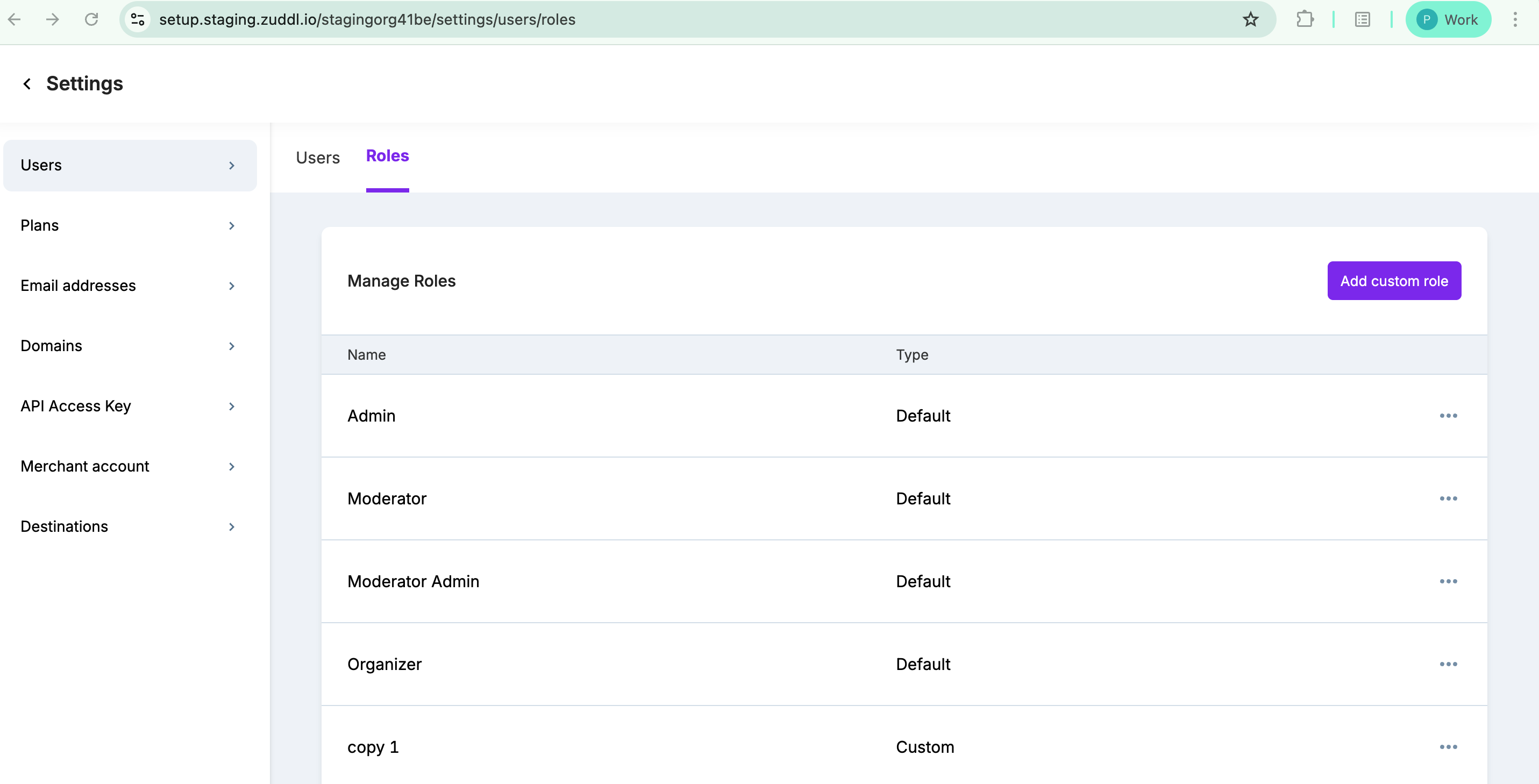Image resolution: width=1539 pixels, height=784 pixels.
Task: Click the browser reload icon
Action: 91,20
